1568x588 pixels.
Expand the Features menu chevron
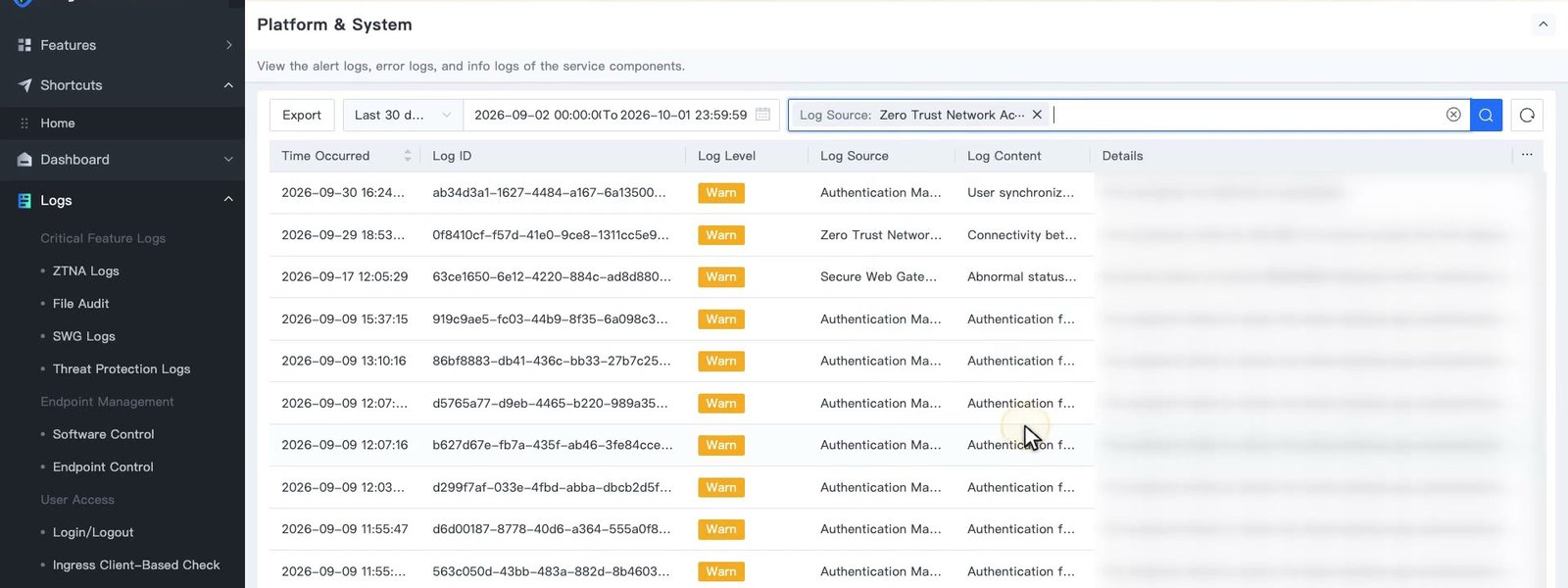click(x=228, y=45)
